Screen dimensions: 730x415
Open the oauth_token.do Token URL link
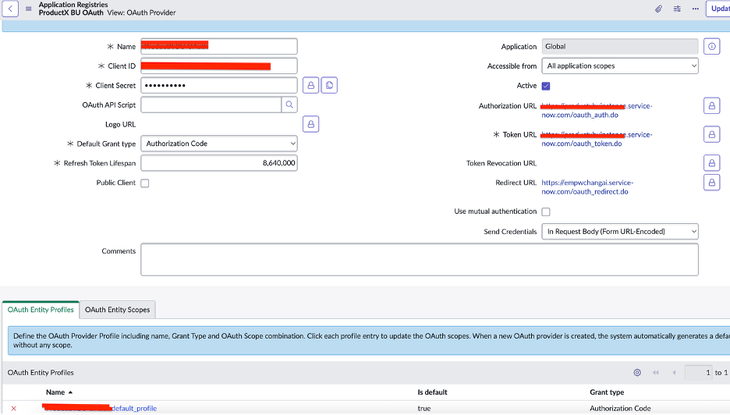tap(597, 139)
